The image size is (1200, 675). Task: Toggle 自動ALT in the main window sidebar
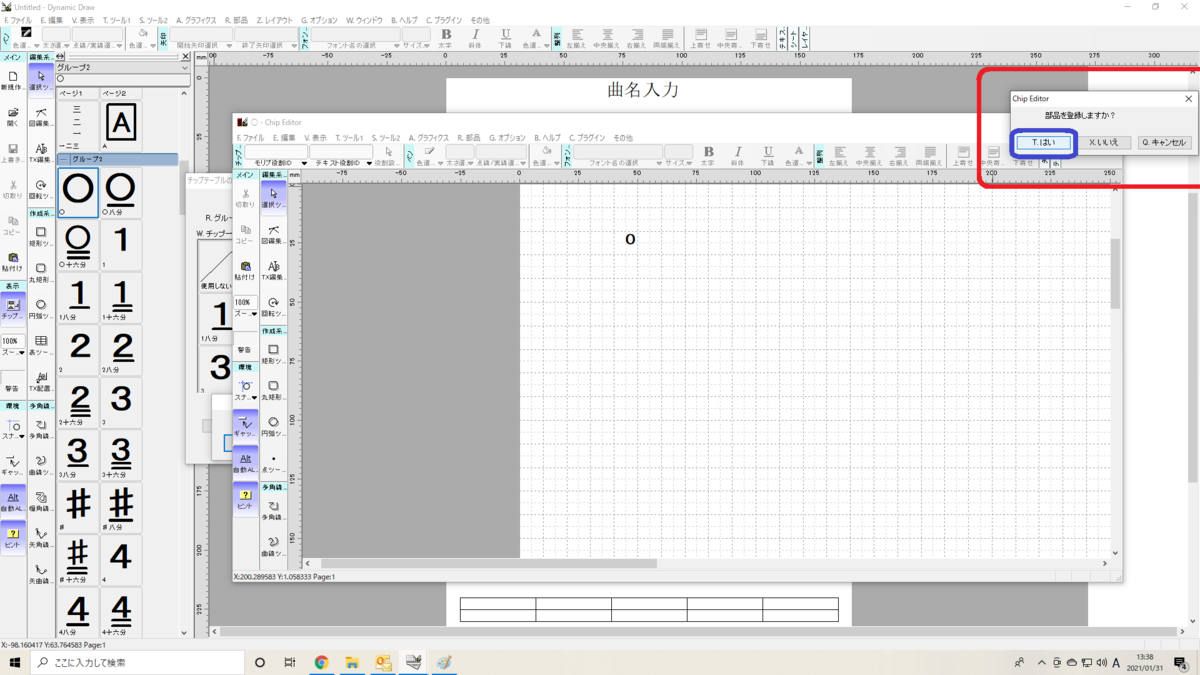12,501
